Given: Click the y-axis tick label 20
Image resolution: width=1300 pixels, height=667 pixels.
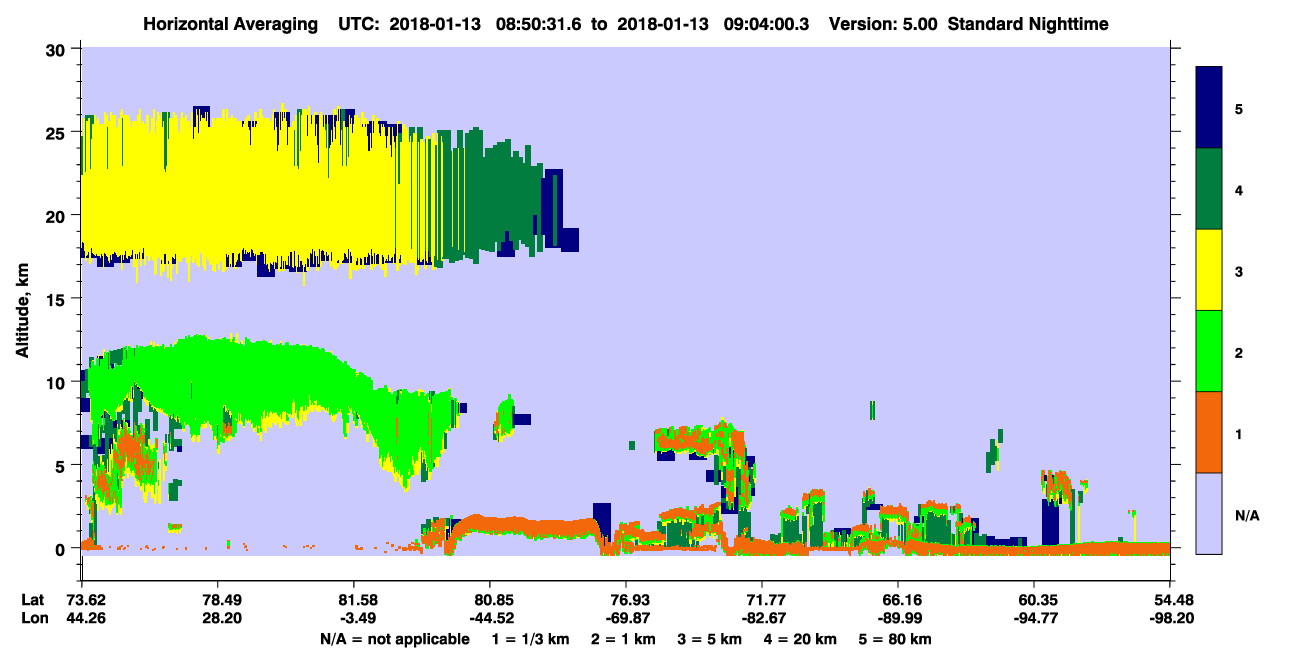Looking at the screenshot, I should tap(57, 216).
